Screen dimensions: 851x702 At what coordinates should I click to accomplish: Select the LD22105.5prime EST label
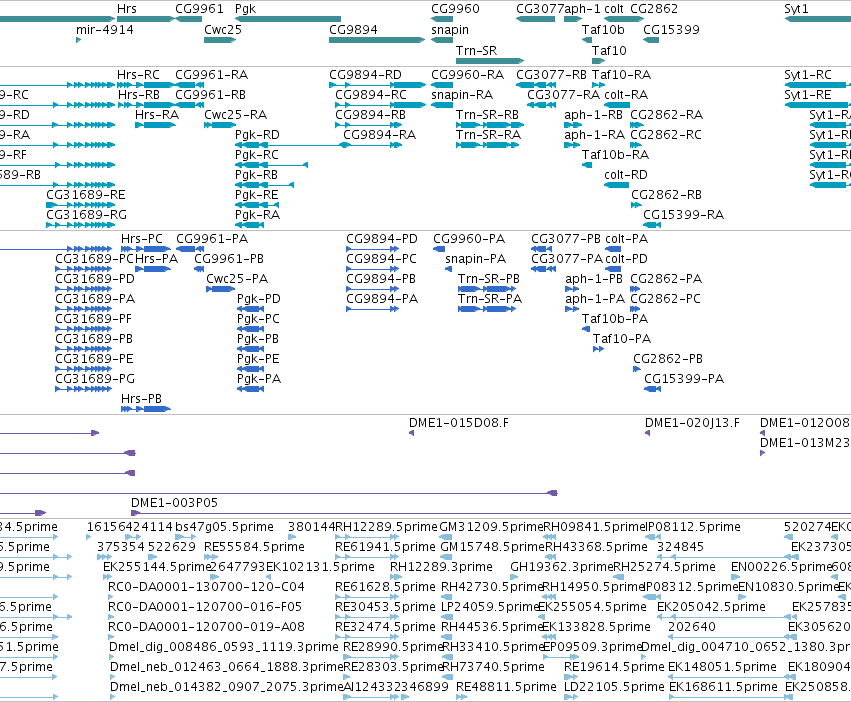point(614,687)
